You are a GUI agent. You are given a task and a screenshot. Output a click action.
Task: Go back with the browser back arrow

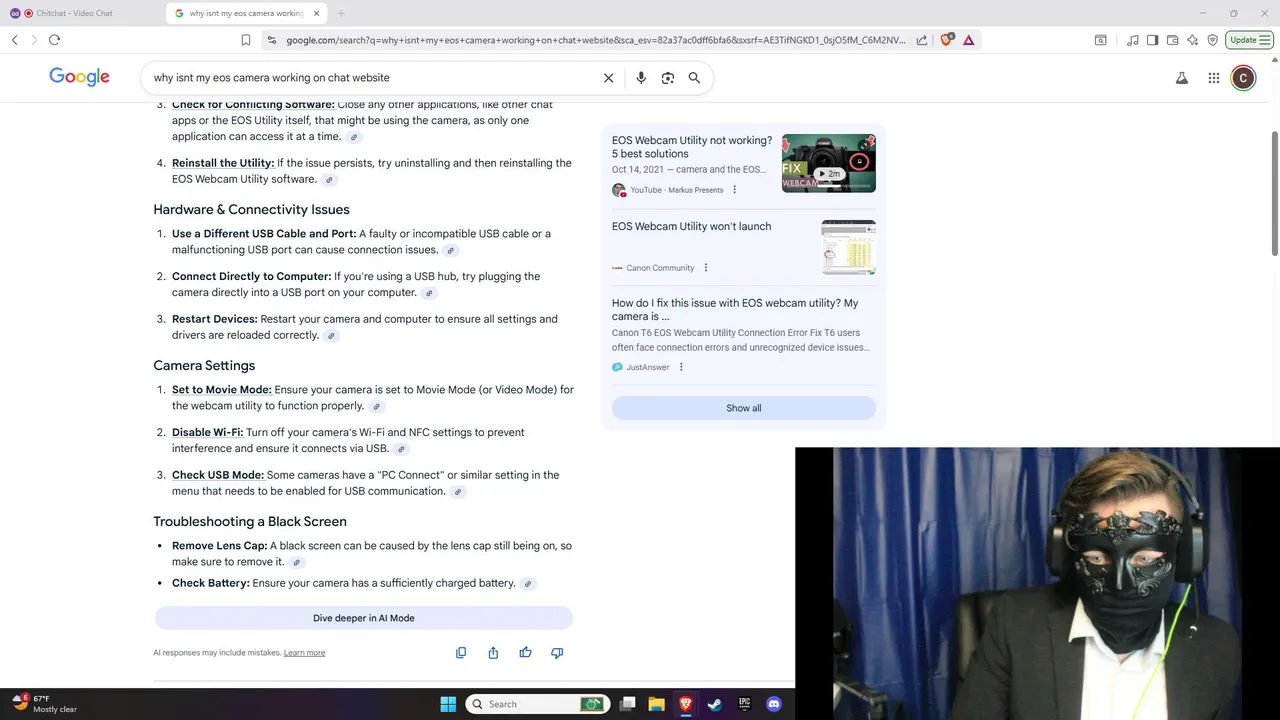click(14, 40)
